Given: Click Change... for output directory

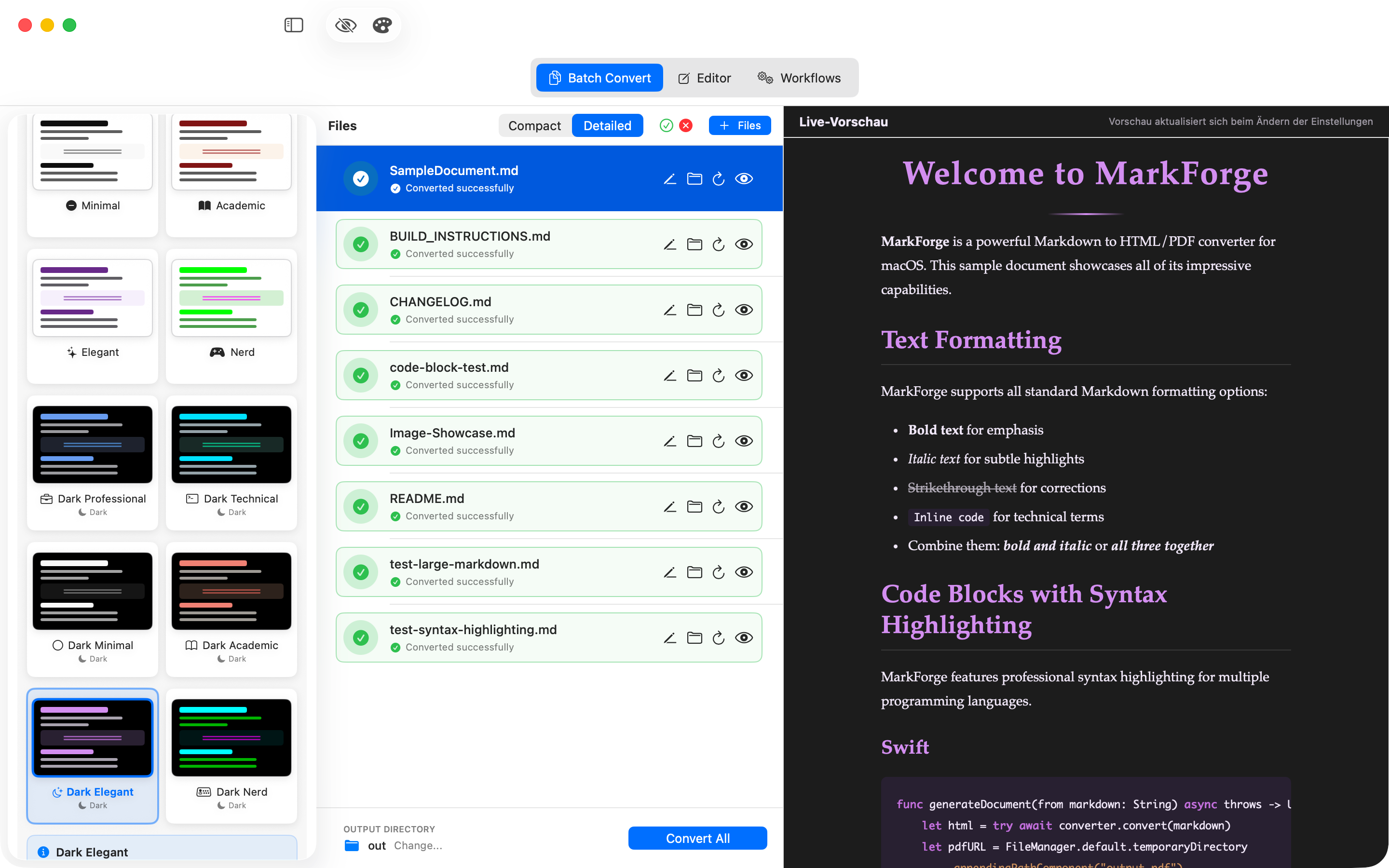Looking at the screenshot, I should (x=418, y=846).
